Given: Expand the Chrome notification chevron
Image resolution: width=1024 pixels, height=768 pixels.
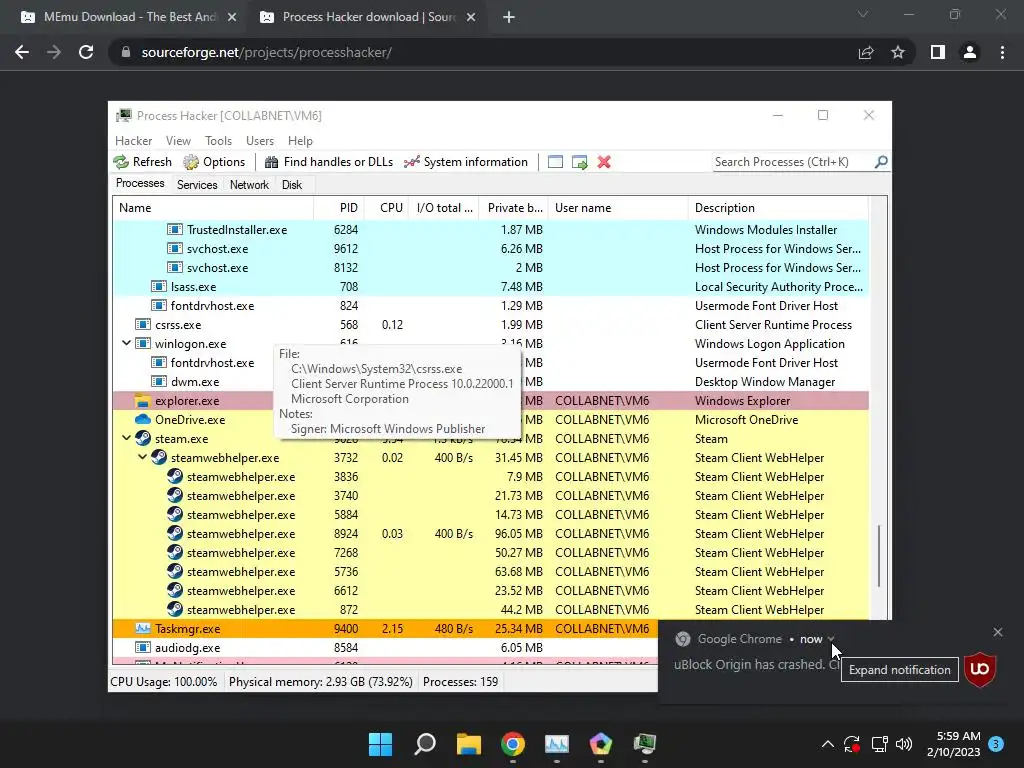Looking at the screenshot, I should (x=831, y=639).
